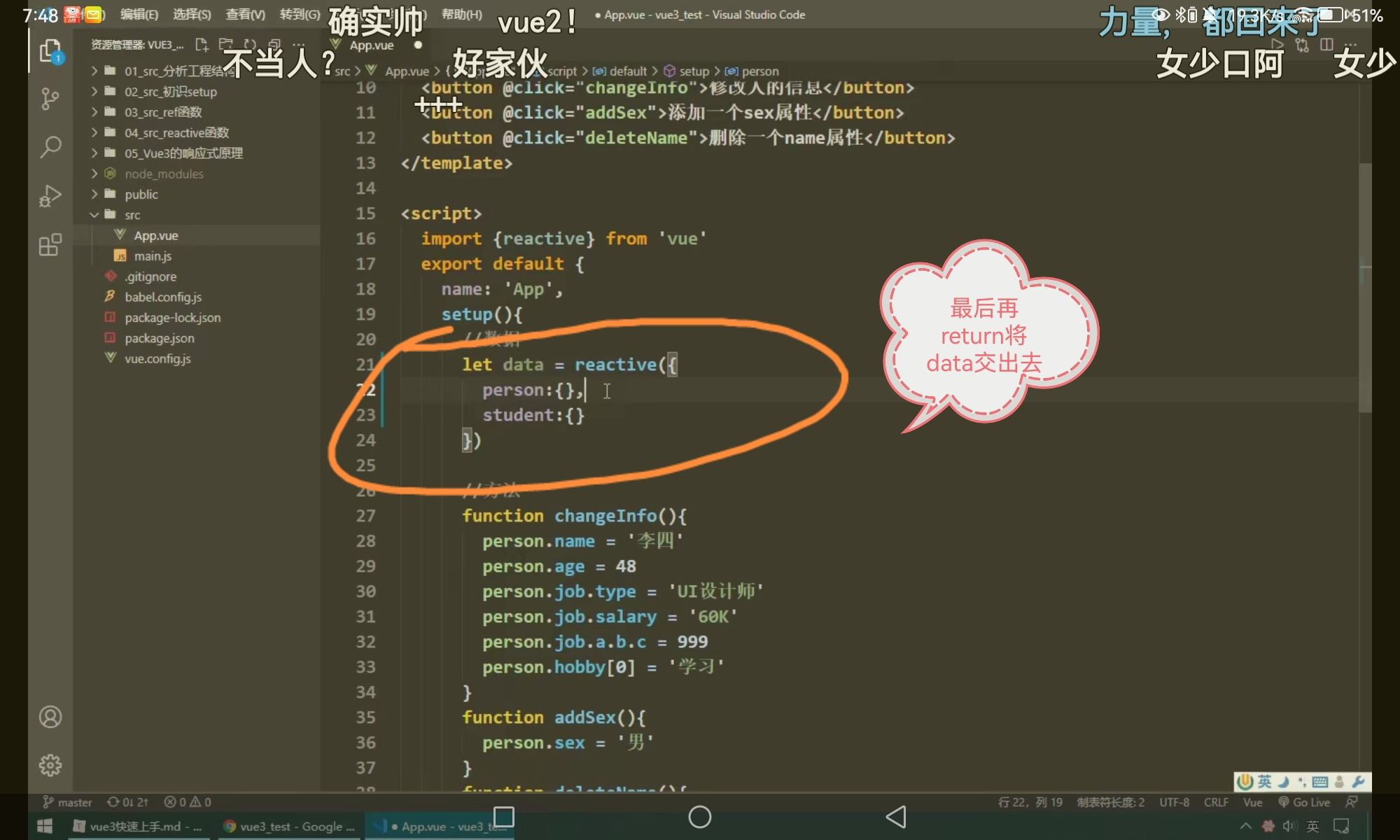Click UTF-8 encoding in status bar
Image resolution: width=1400 pixels, height=840 pixels.
click(1174, 802)
